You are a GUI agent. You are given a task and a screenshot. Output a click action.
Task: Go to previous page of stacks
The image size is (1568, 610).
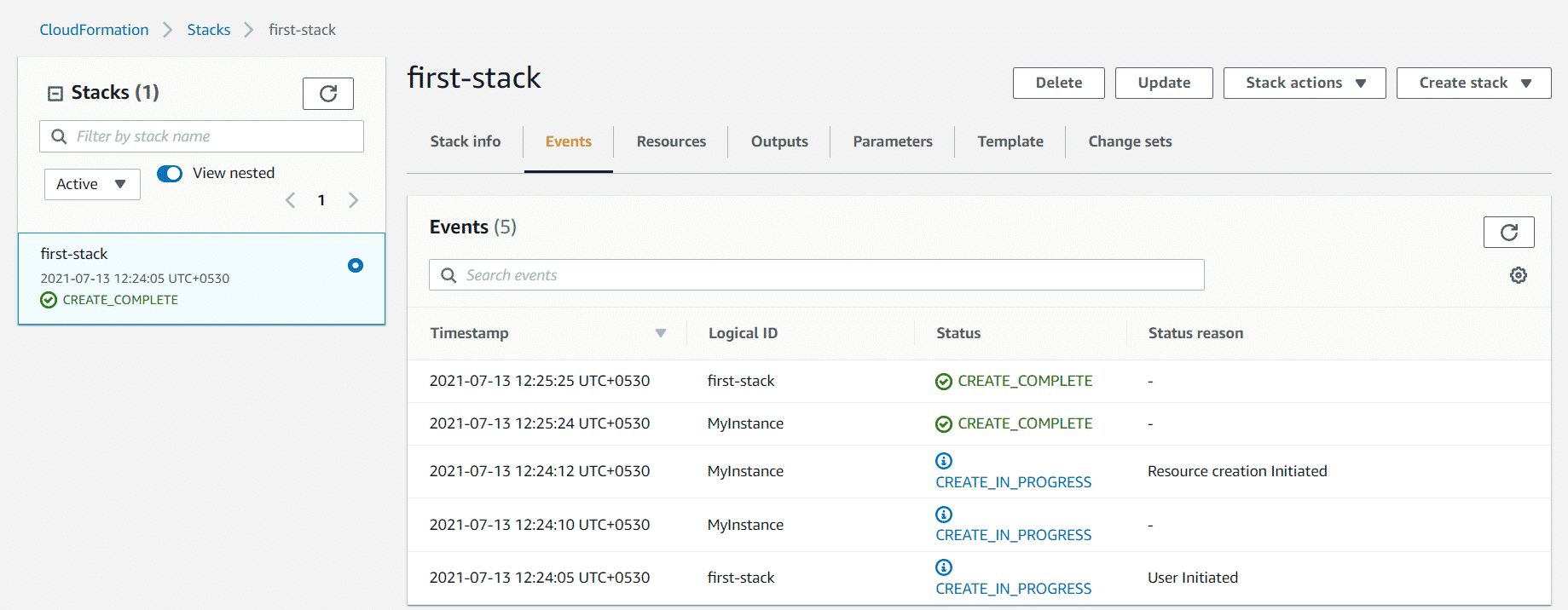(291, 200)
